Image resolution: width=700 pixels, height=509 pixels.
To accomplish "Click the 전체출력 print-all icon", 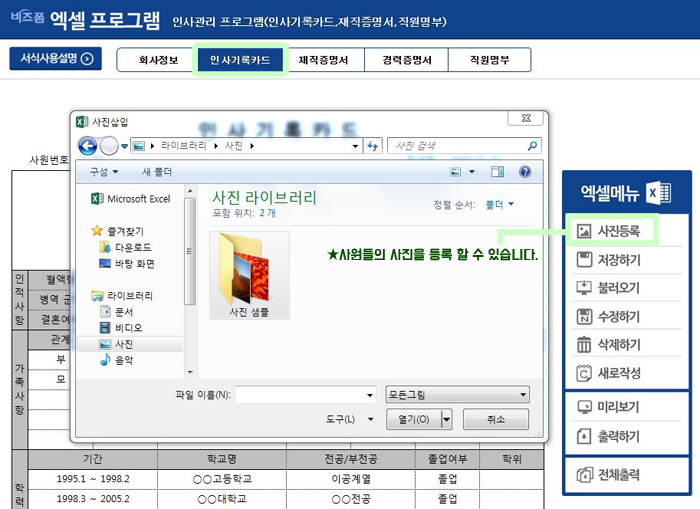I will (584, 475).
